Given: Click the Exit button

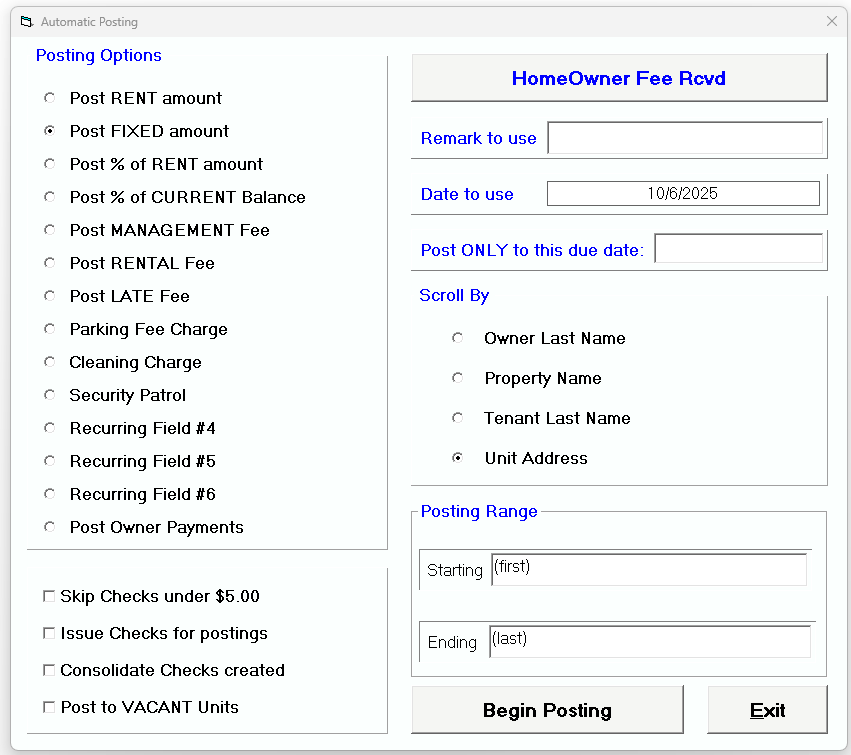Looking at the screenshot, I should tap(767, 709).
